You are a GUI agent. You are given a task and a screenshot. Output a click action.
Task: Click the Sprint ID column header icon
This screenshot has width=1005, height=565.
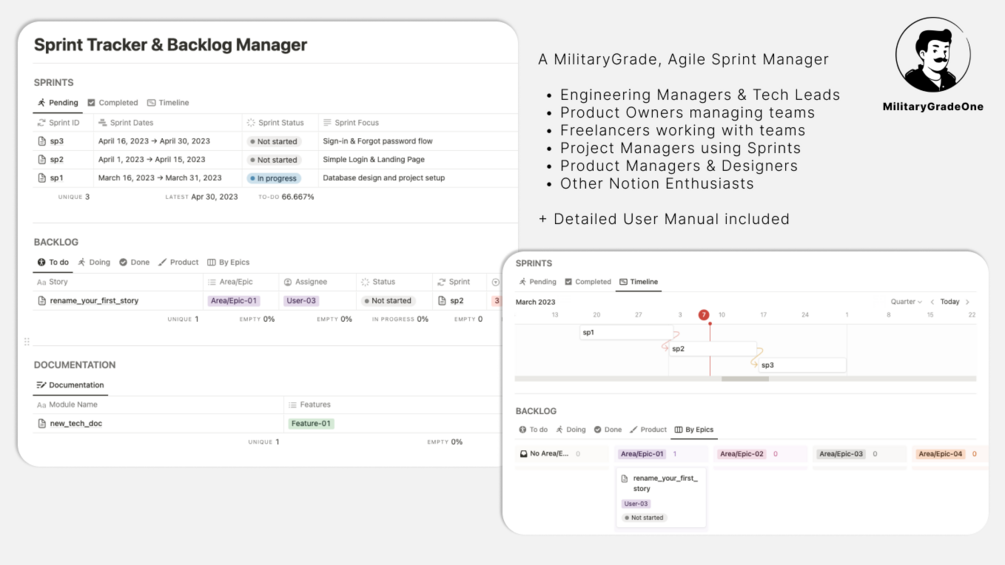[42, 123]
